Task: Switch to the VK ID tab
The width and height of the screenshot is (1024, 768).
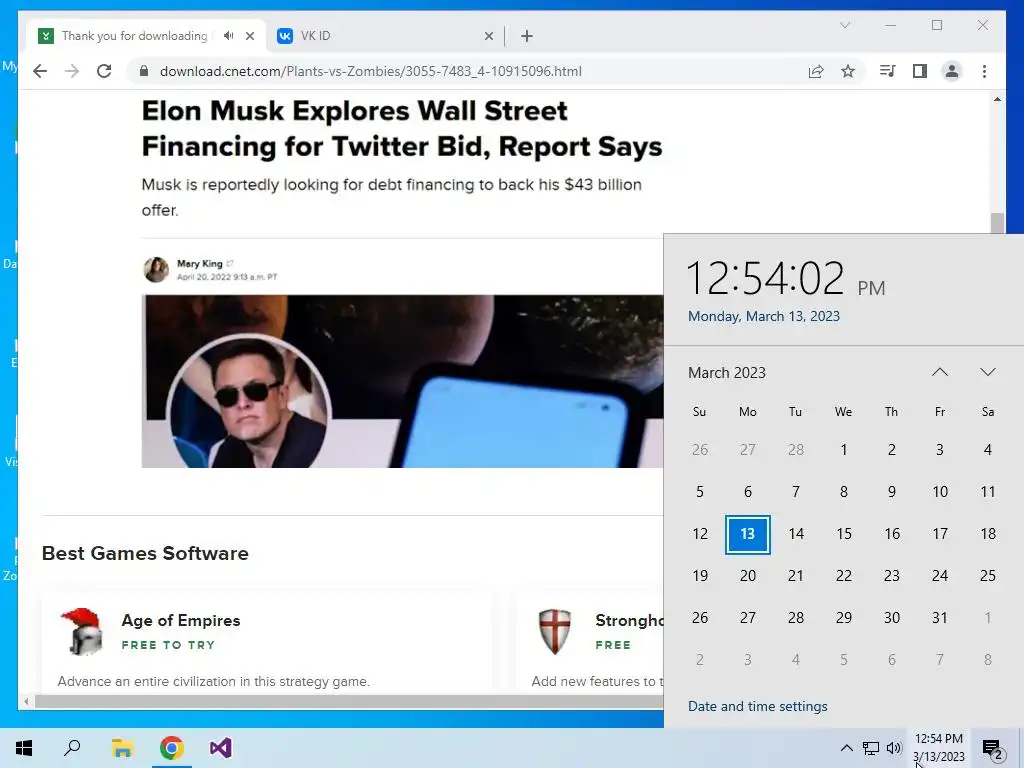Action: click(385, 36)
